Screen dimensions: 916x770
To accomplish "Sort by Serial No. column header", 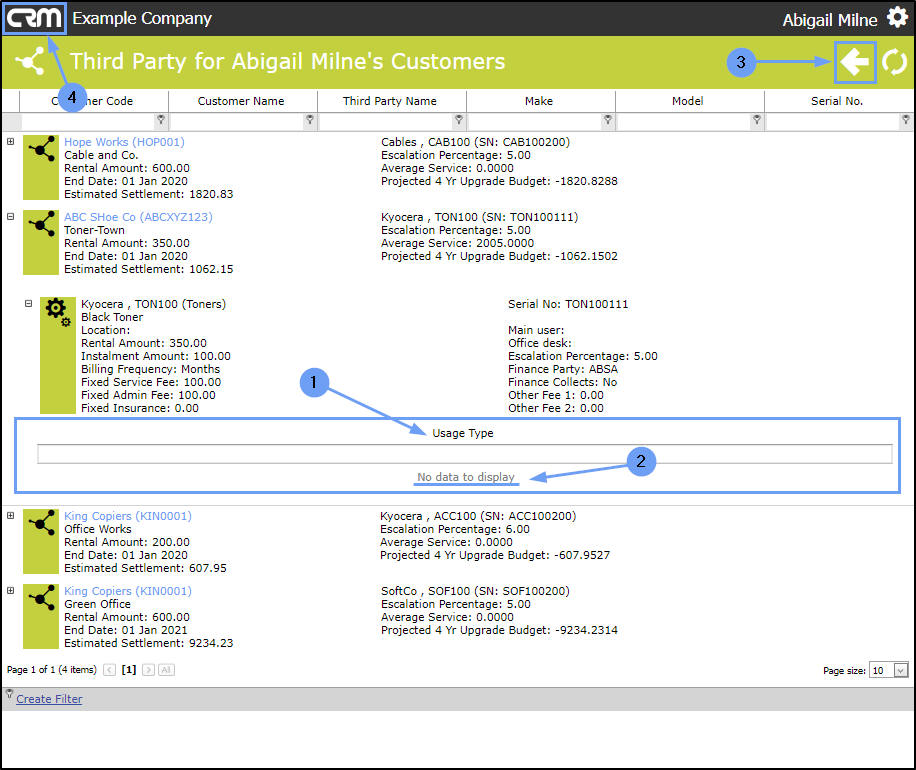I will click(838, 101).
